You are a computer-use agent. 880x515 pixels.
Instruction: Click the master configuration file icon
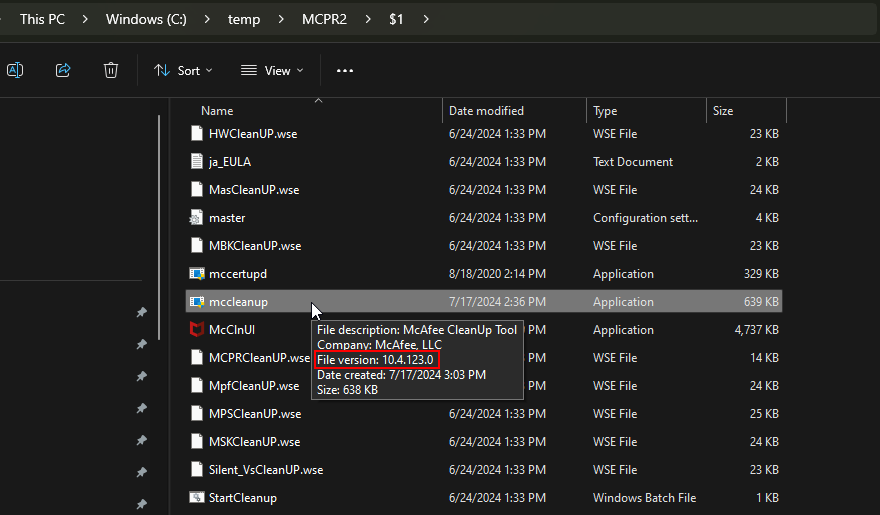[x=197, y=217]
